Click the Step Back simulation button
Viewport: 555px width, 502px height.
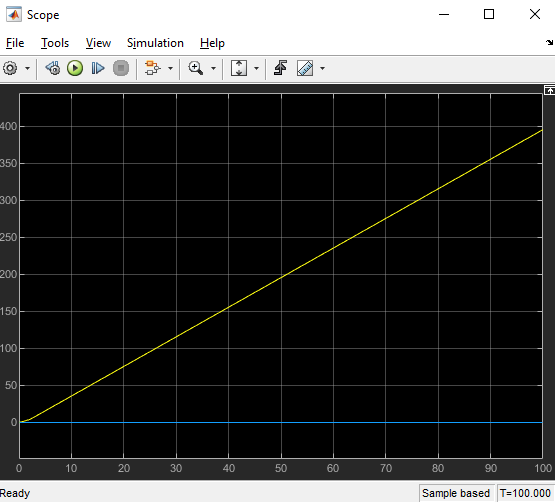53,68
